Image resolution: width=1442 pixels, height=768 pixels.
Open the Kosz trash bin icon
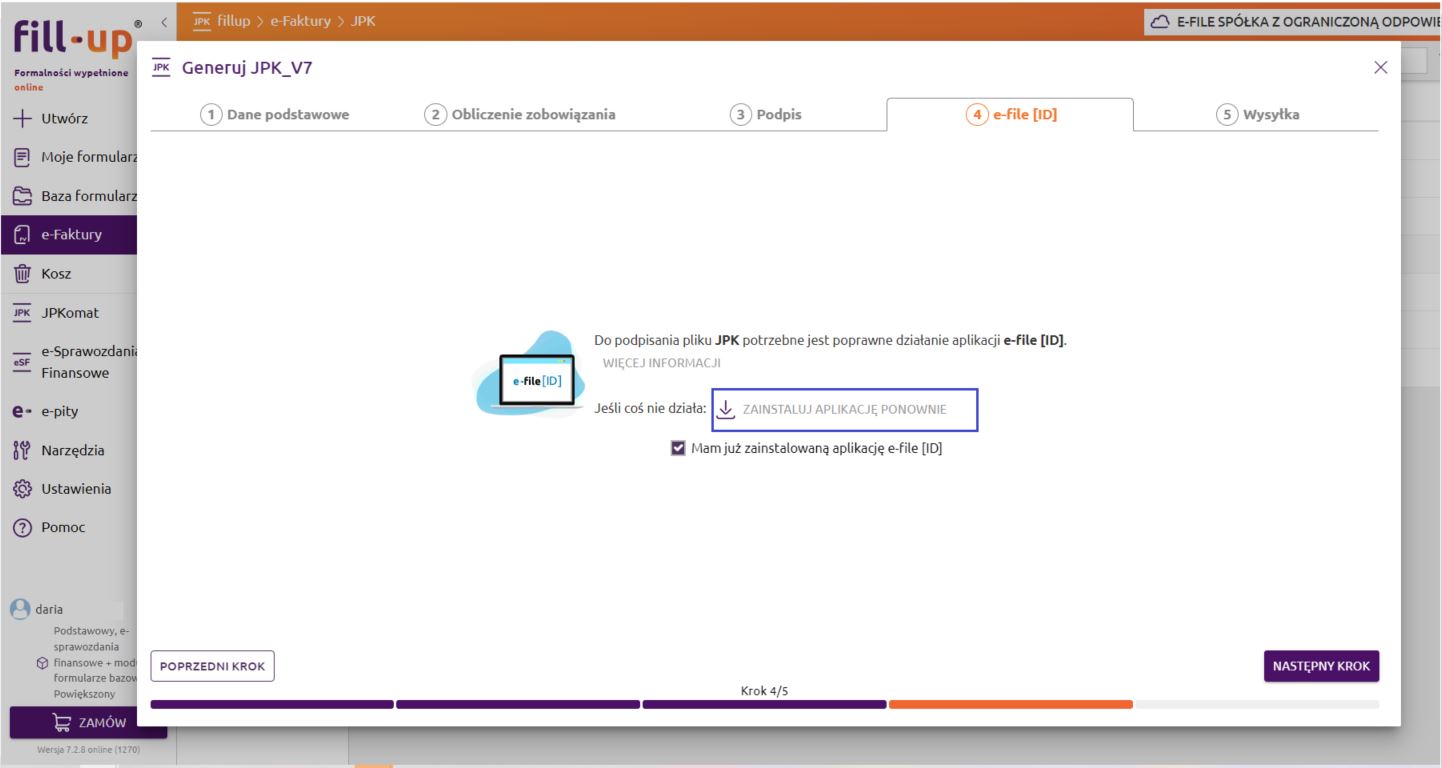[22, 273]
